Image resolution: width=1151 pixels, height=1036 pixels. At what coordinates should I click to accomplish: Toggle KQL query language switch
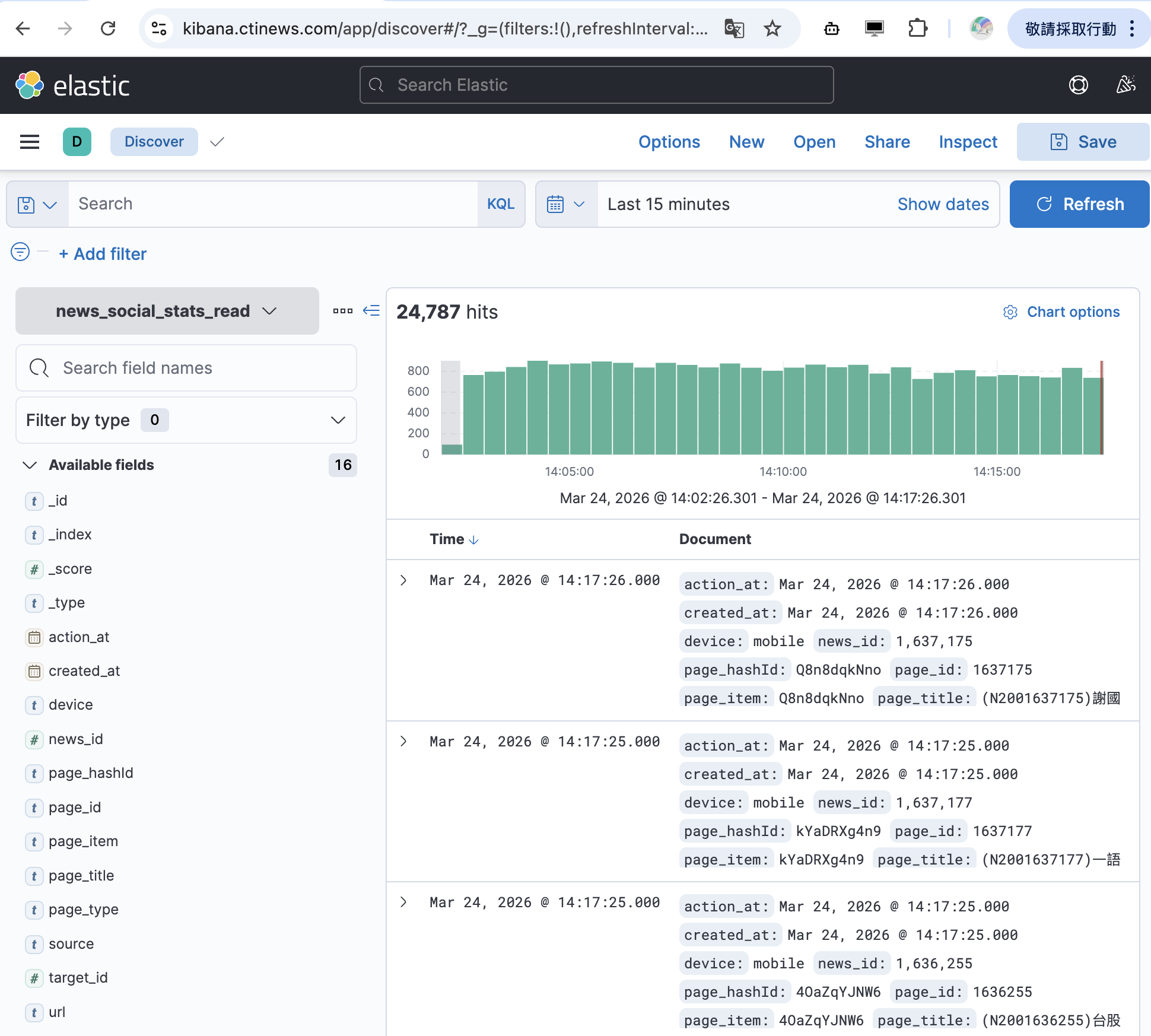(x=501, y=204)
